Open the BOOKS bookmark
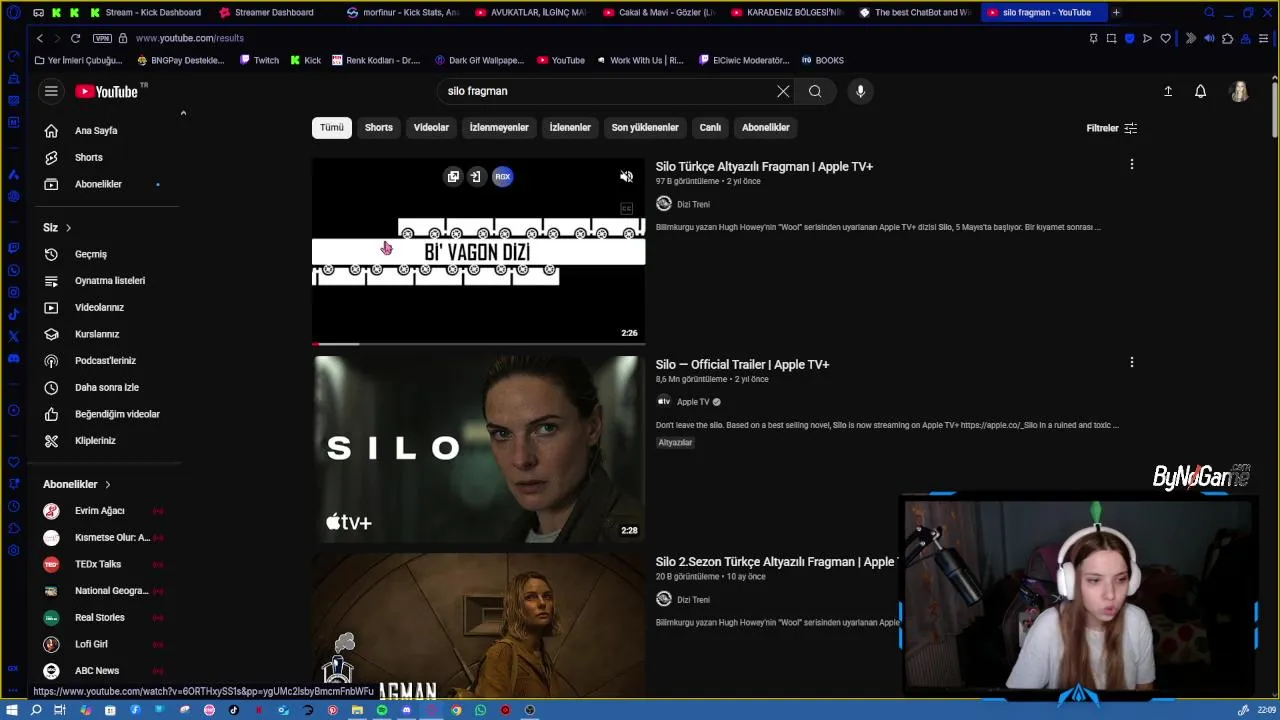This screenshot has height=720, width=1280. (x=822, y=60)
